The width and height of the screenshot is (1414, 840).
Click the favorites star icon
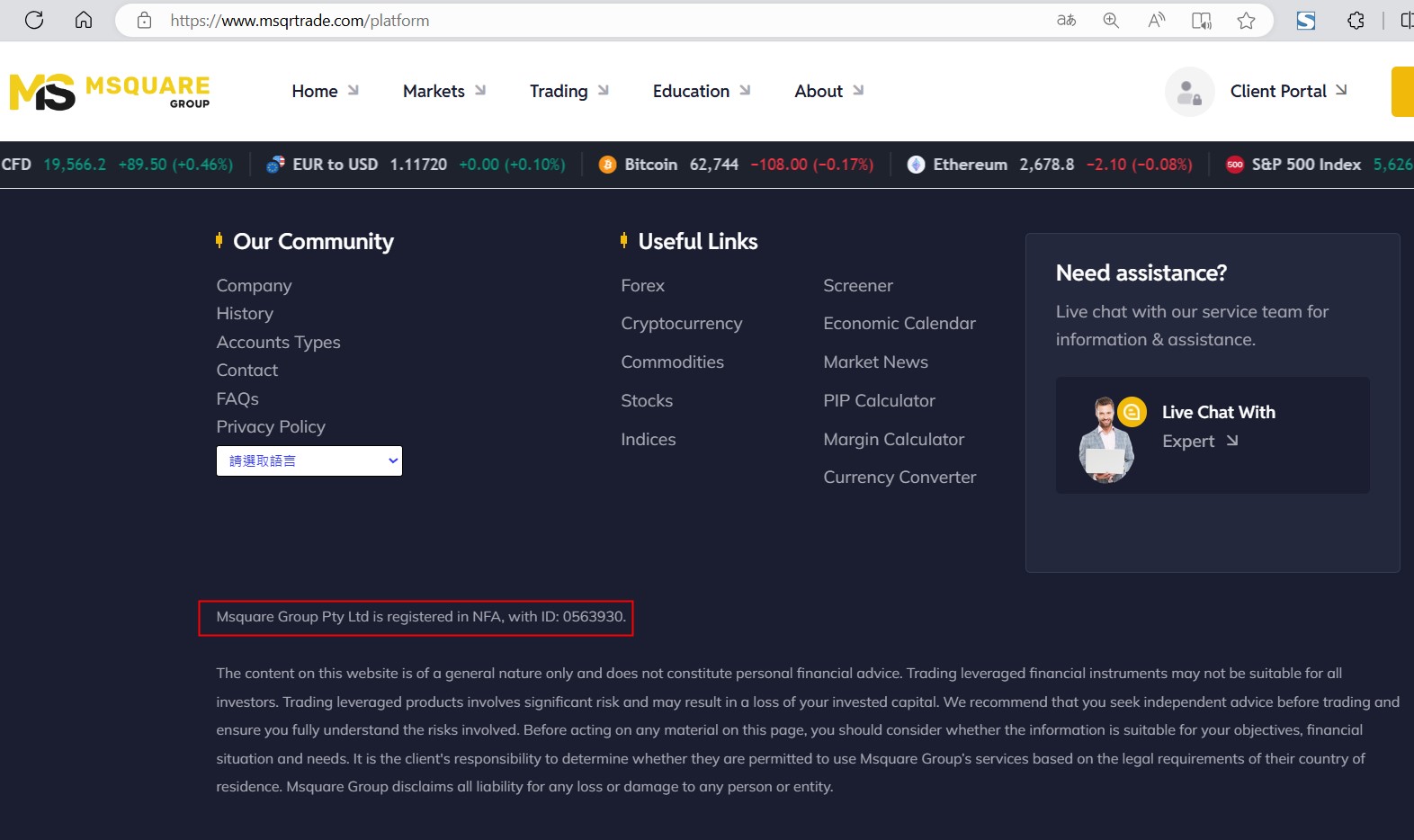coord(1246,20)
